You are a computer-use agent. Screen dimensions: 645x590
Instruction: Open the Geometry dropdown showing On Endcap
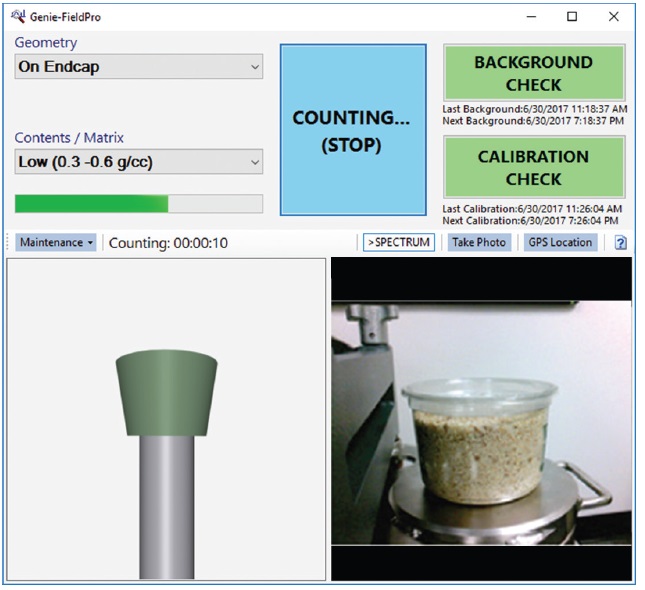pos(139,67)
